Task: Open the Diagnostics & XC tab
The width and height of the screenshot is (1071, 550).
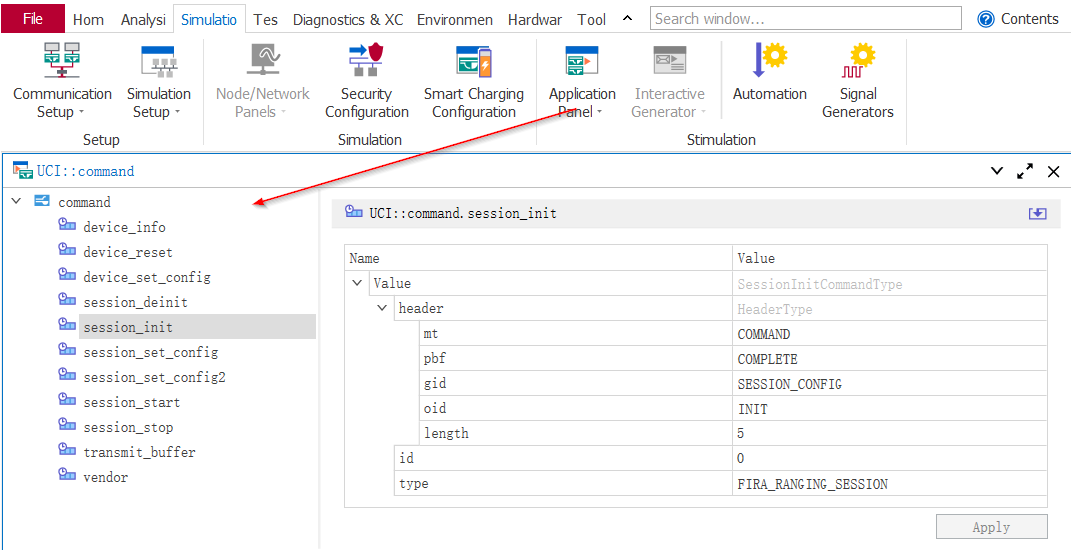Action: [x=348, y=19]
